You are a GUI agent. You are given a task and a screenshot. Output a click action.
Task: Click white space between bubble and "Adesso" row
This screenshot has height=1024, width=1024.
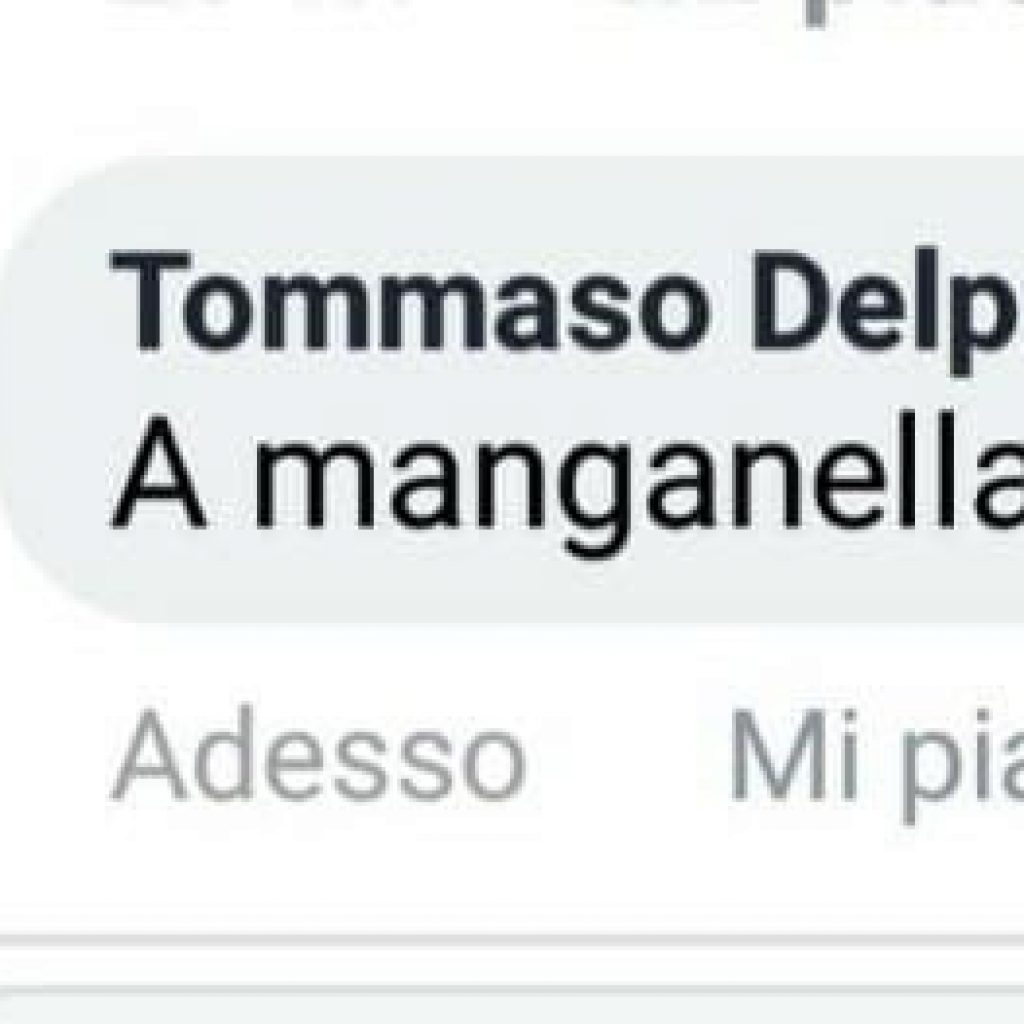(512, 660)
